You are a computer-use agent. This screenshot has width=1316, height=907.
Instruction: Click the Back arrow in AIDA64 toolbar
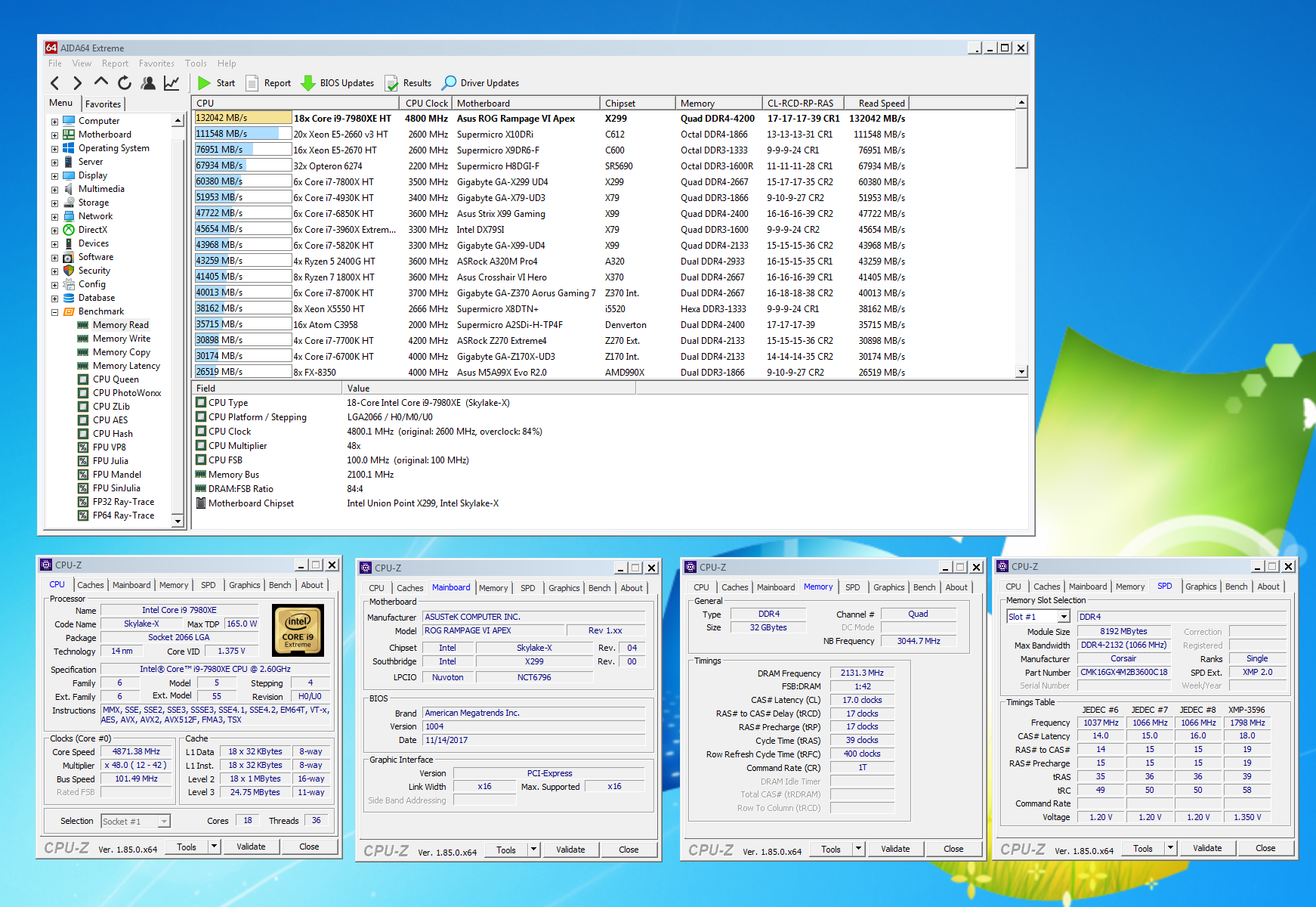54,83
